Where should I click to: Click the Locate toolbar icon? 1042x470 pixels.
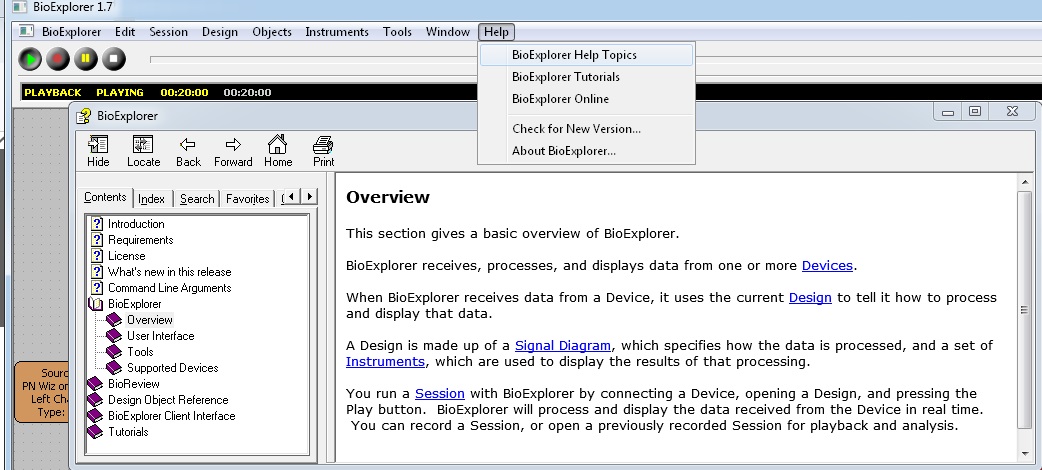click(143, 151)
